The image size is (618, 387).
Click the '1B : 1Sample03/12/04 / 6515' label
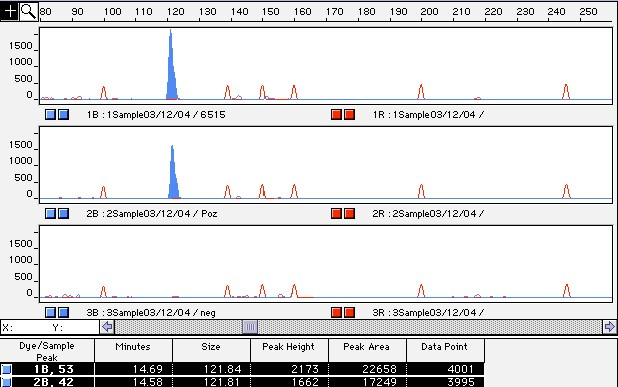coord(156,115)
